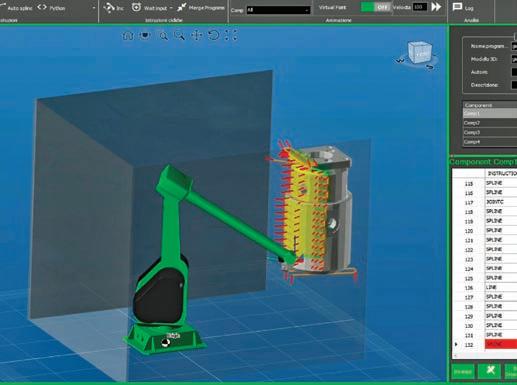The height and width of the screenshot is (385, 517).
Task: Click the Velocità speed input field
Action: pos(420,7)
